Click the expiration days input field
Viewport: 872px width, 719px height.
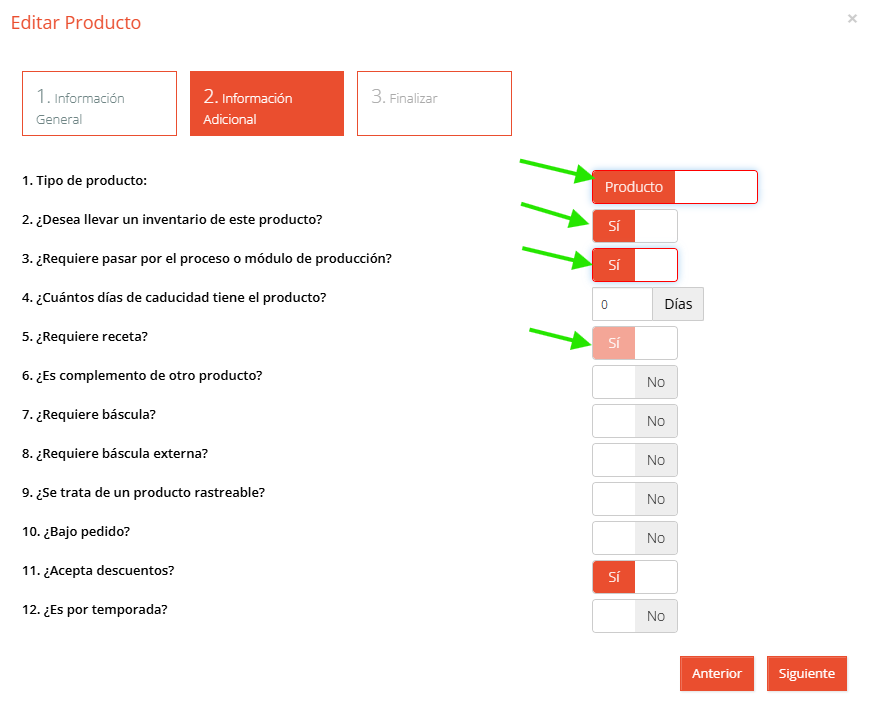point(622,304)
